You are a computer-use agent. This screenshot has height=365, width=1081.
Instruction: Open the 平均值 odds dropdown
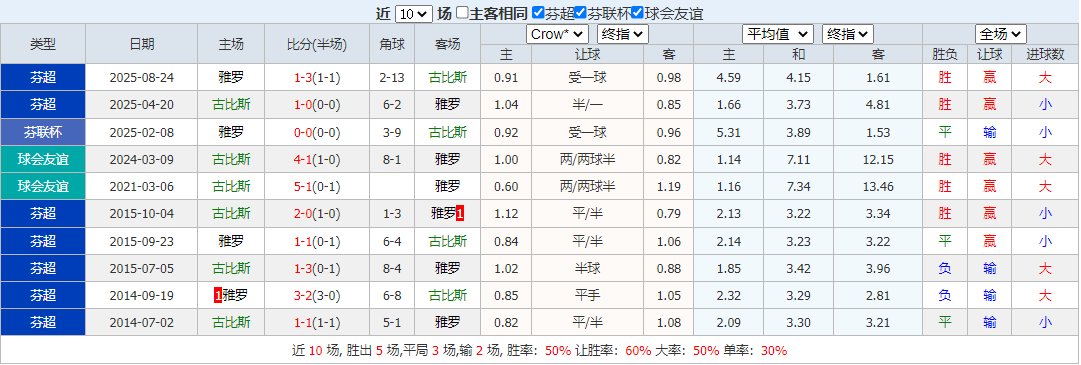point(778,34)
